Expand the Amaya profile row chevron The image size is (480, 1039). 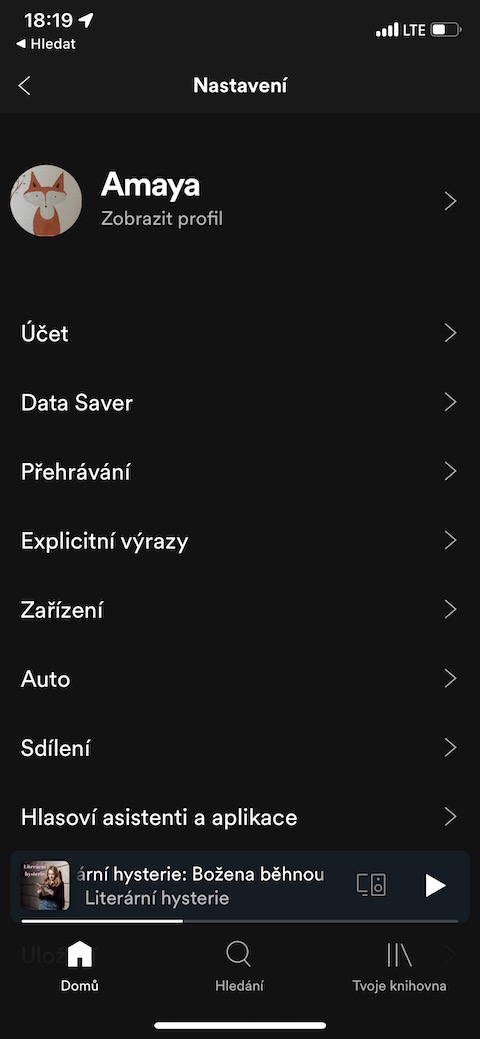click(450, 201)
